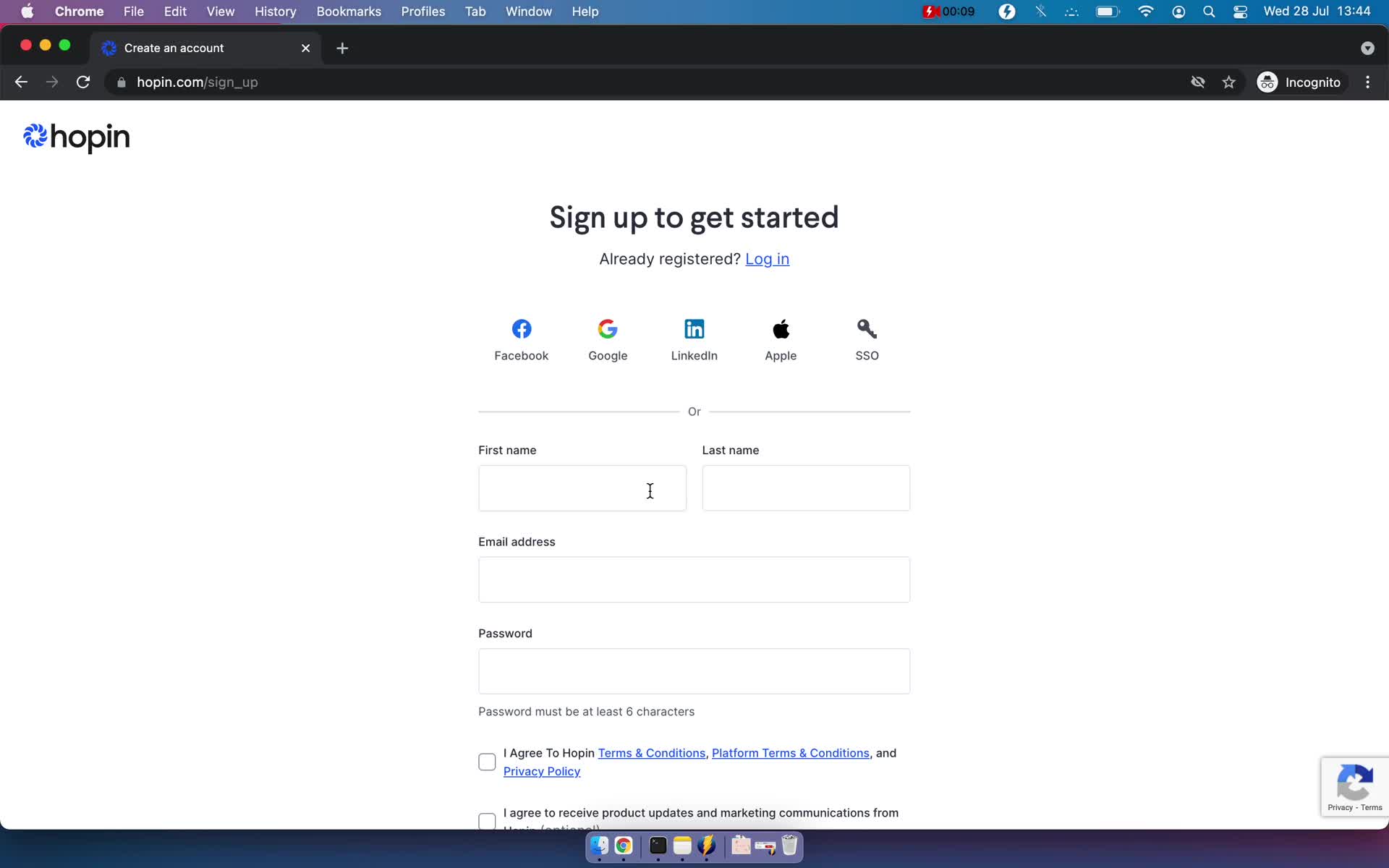Open the Notes app from the Dock
The image size is (1389, 868).
[x=682, y=846]
